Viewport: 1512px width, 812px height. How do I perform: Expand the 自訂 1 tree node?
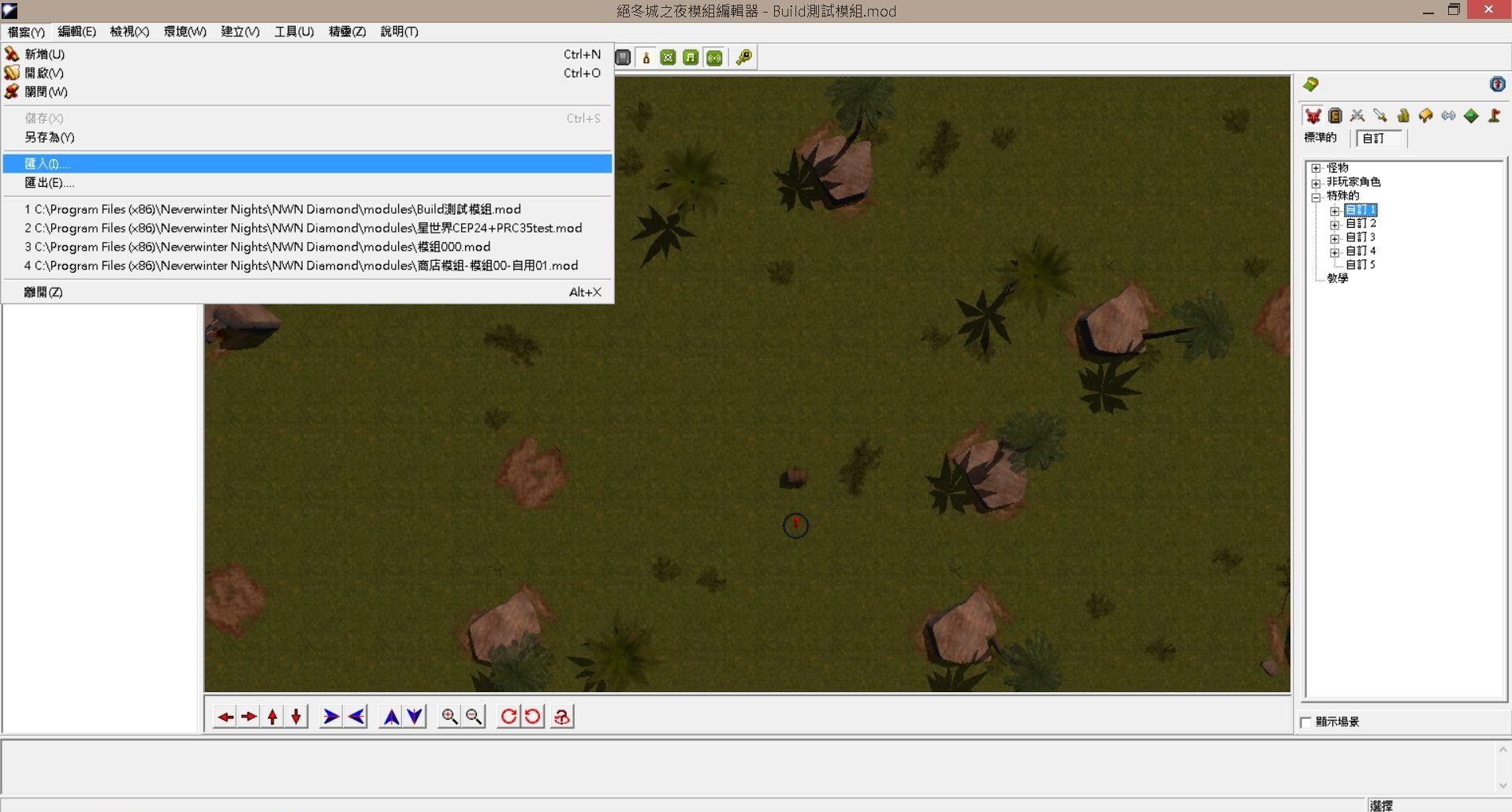(x=1335, y=210)
